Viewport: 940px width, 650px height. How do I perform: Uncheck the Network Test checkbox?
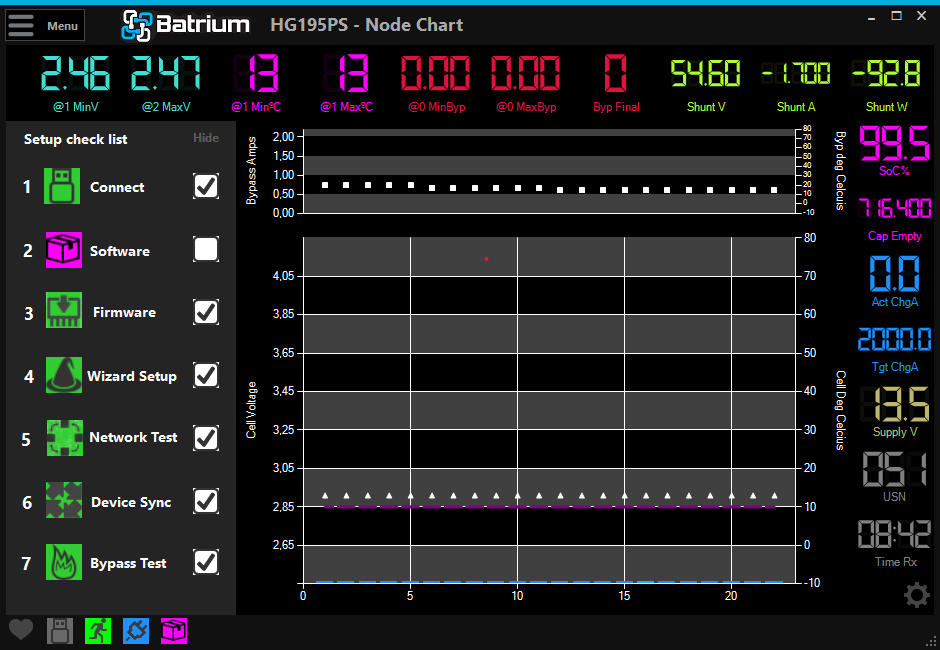click(x=205, y=437)
